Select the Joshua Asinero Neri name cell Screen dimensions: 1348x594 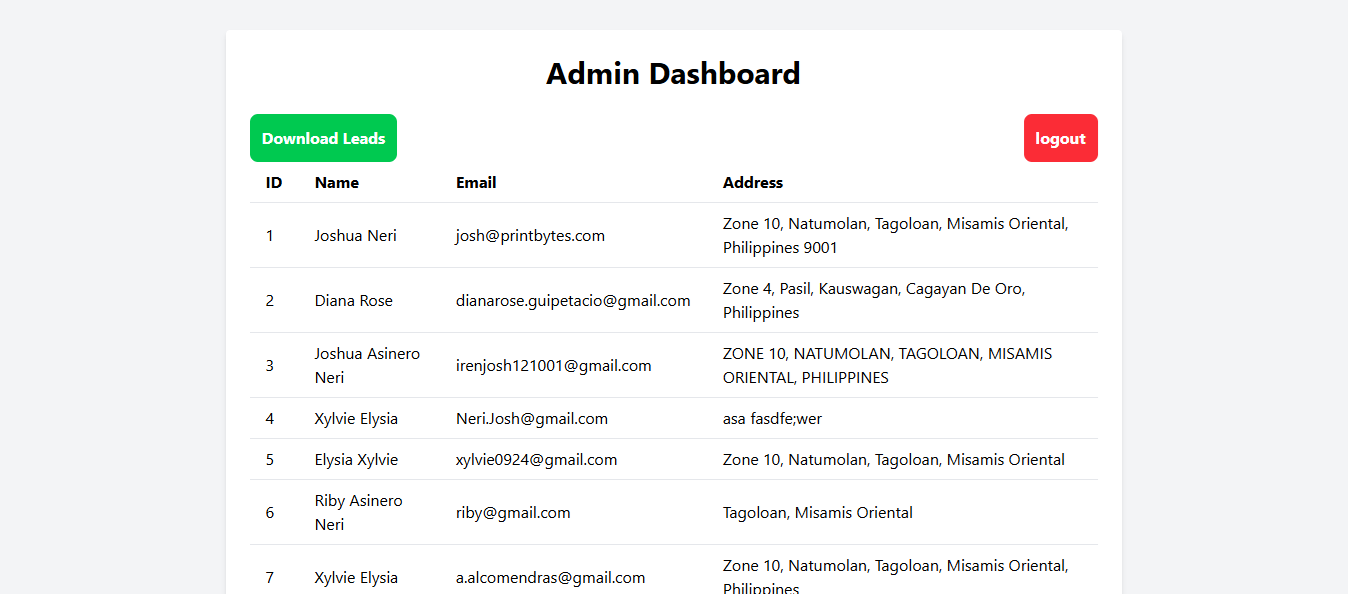click(367, 366)
